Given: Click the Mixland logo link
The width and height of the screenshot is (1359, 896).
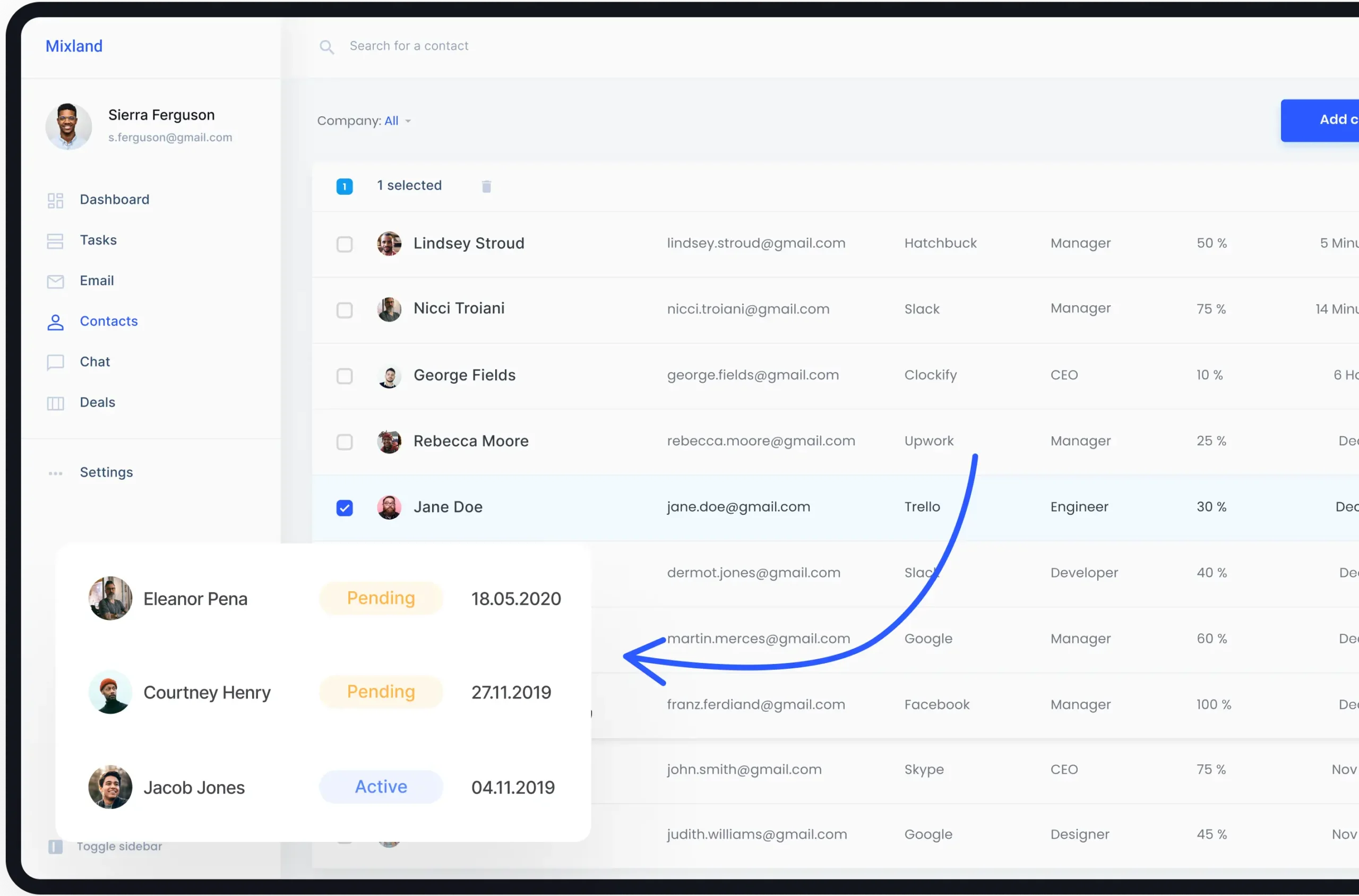Looking at the screenshot, I should coord(74,46).
